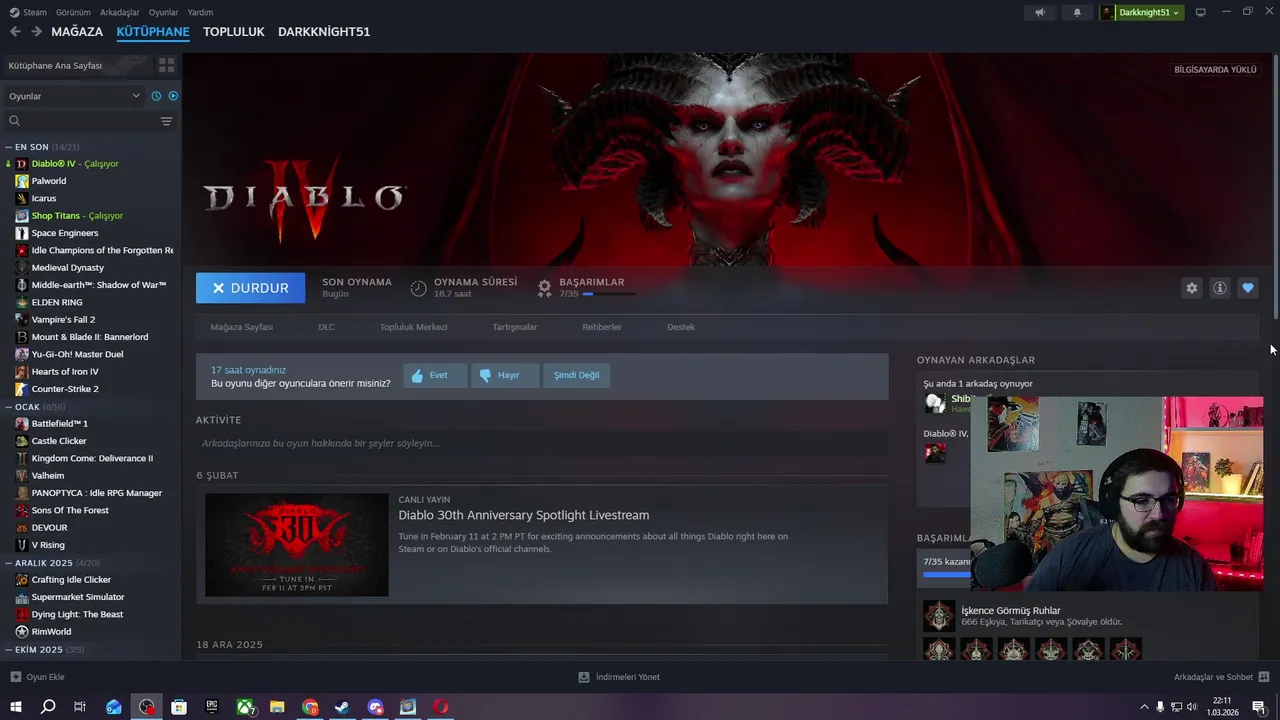The height and width of the screenshot is (720, 1280).
Task: Open the Görünüm menu
Action: (73, 12)
